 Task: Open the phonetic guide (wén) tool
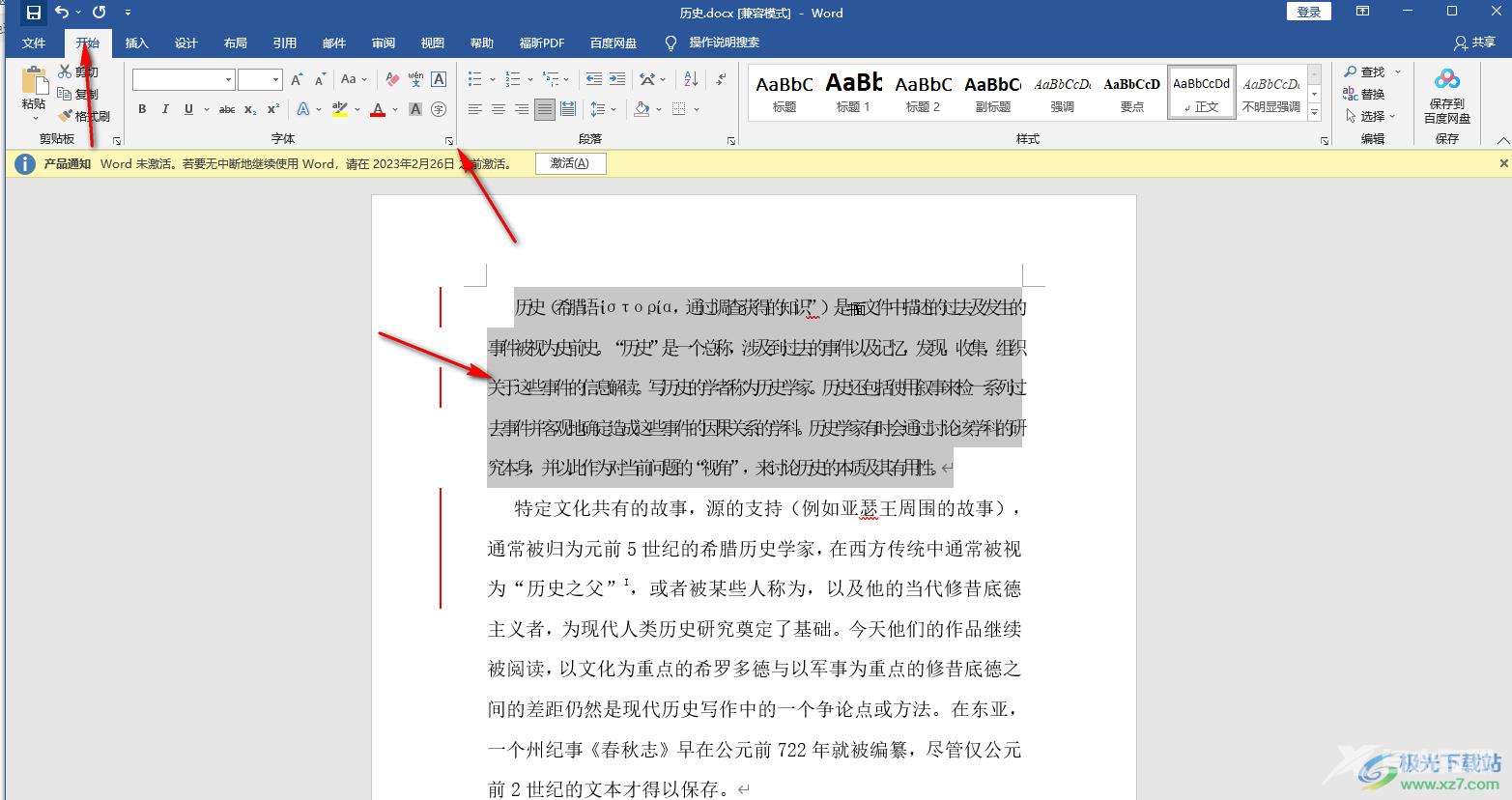(x=415, y=79)
